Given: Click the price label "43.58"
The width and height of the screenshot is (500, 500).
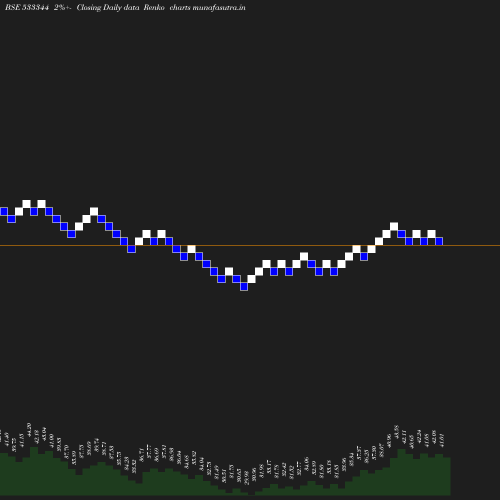Looking at the screenshot, I should tap(397, 432).
